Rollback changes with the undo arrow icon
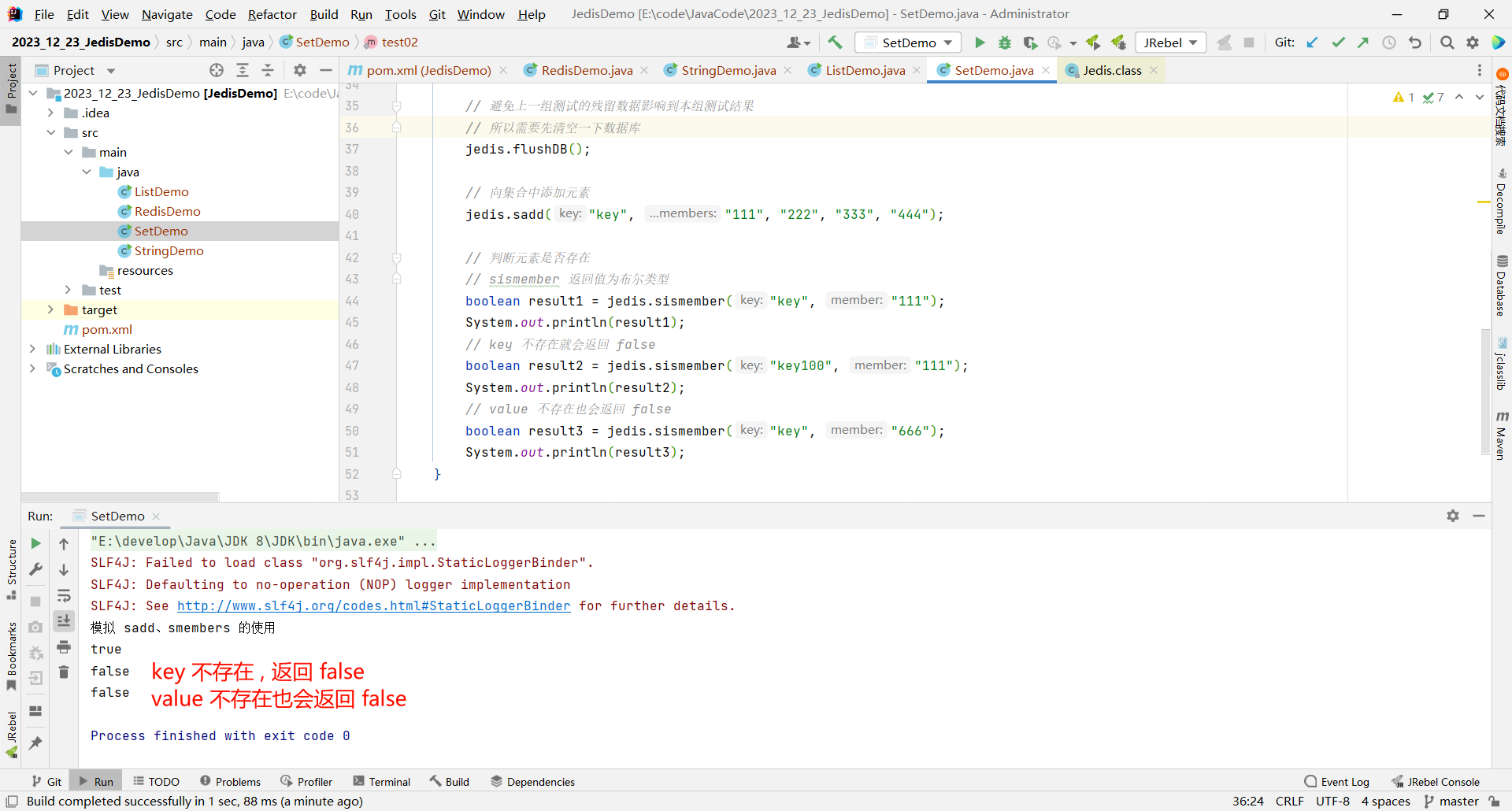 [1415, 43]
